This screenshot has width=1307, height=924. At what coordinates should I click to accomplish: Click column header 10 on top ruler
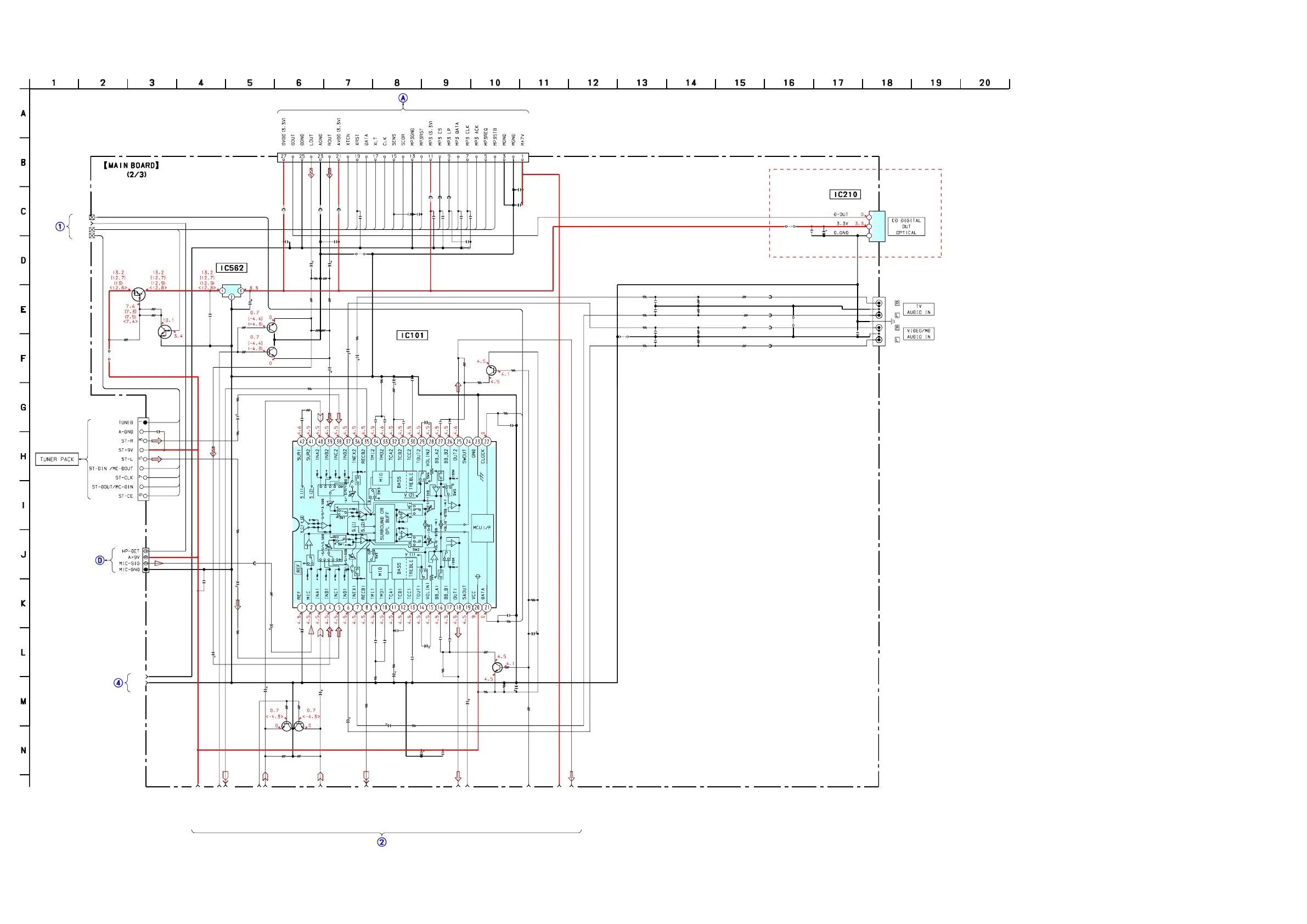pos(495,83)
